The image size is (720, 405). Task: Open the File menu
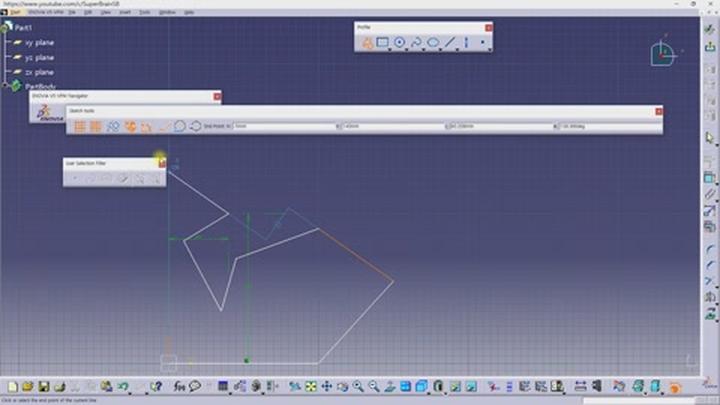(x=72, y=12)
